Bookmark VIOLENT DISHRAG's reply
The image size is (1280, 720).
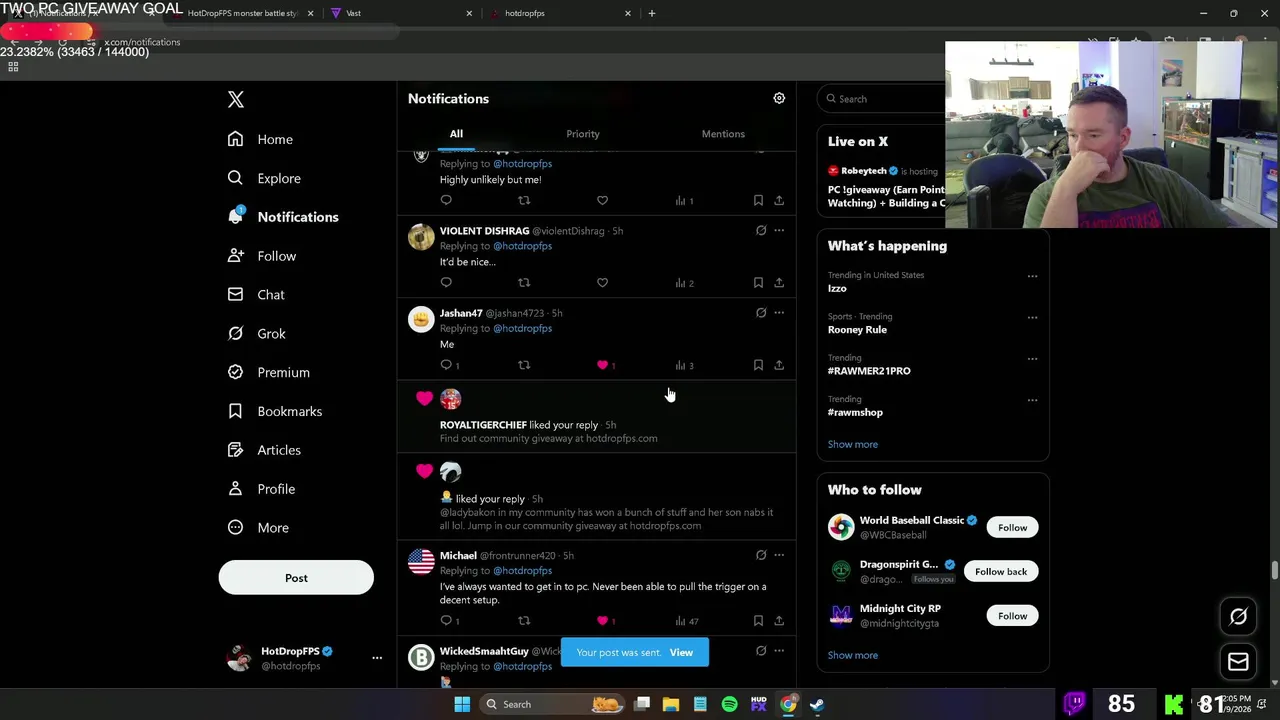[x=758, y=282]
